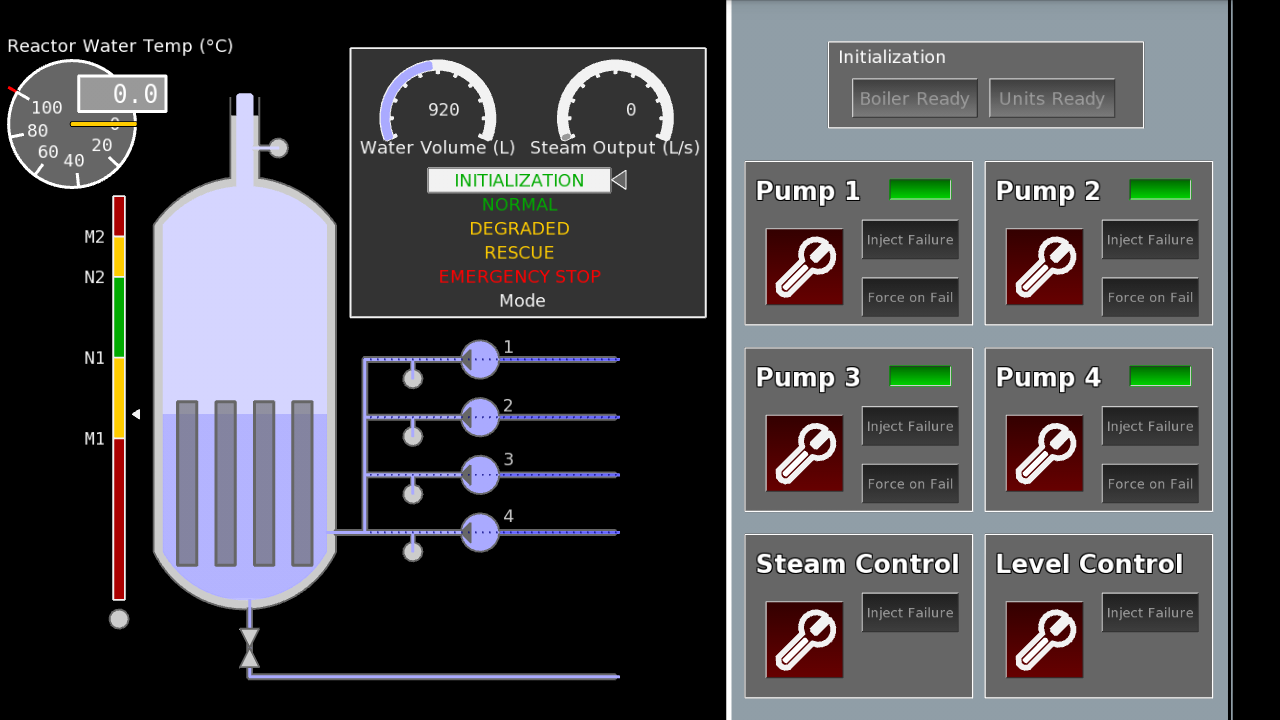Enable Force on Fail for Pump 3
Viewport: 1280px width, 720px height.
(910, 484)
